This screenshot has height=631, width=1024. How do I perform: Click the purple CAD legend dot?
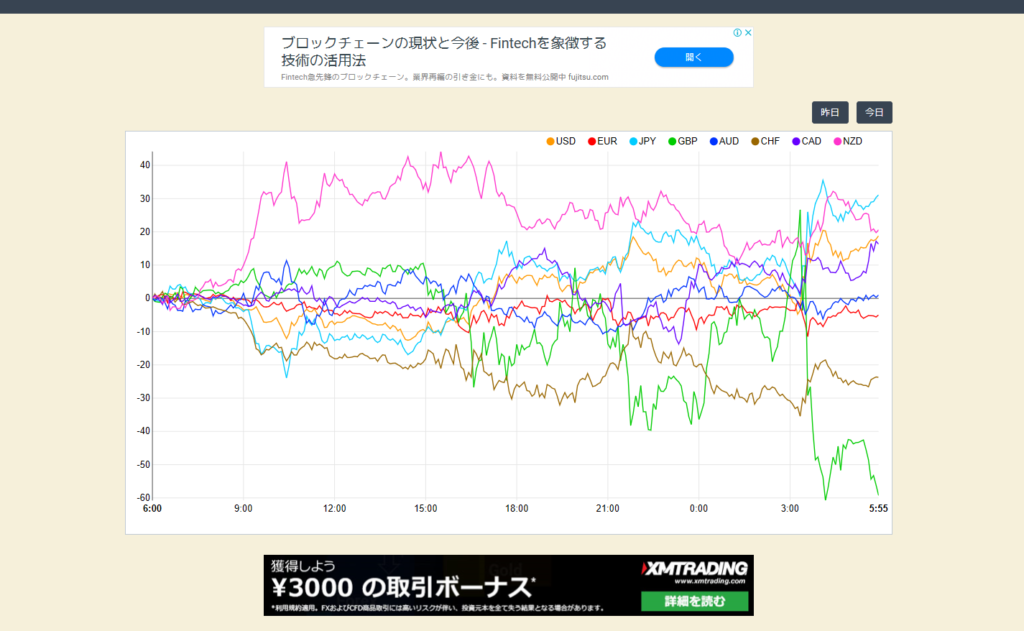click(x=796, y=141)
